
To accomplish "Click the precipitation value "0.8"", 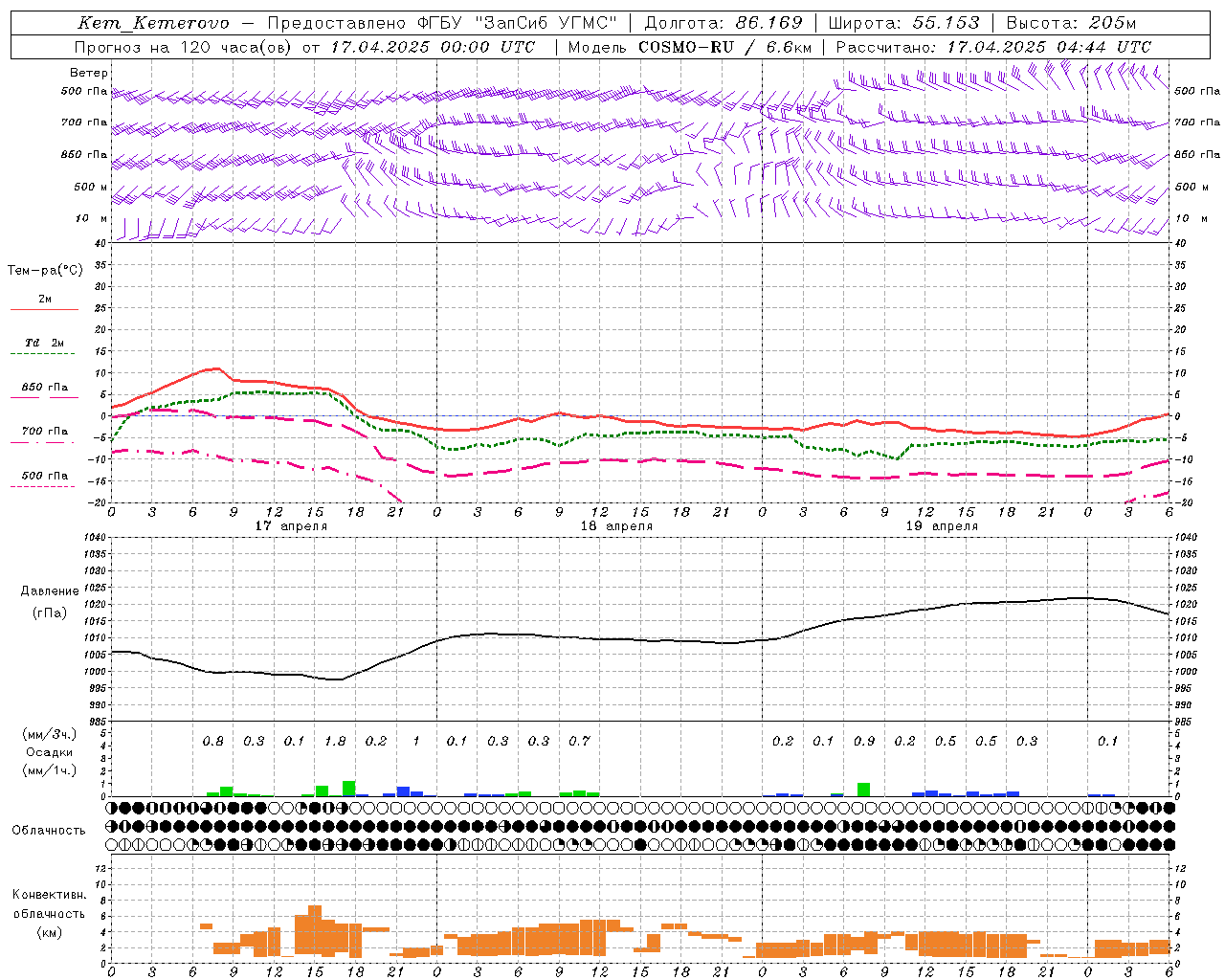I will coord(213,742).
